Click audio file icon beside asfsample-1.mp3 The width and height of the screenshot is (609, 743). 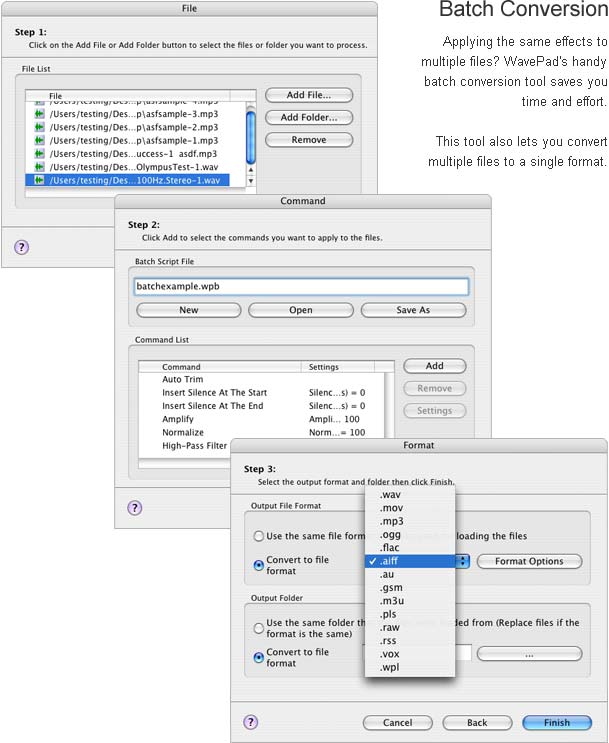tap(39, 140)
